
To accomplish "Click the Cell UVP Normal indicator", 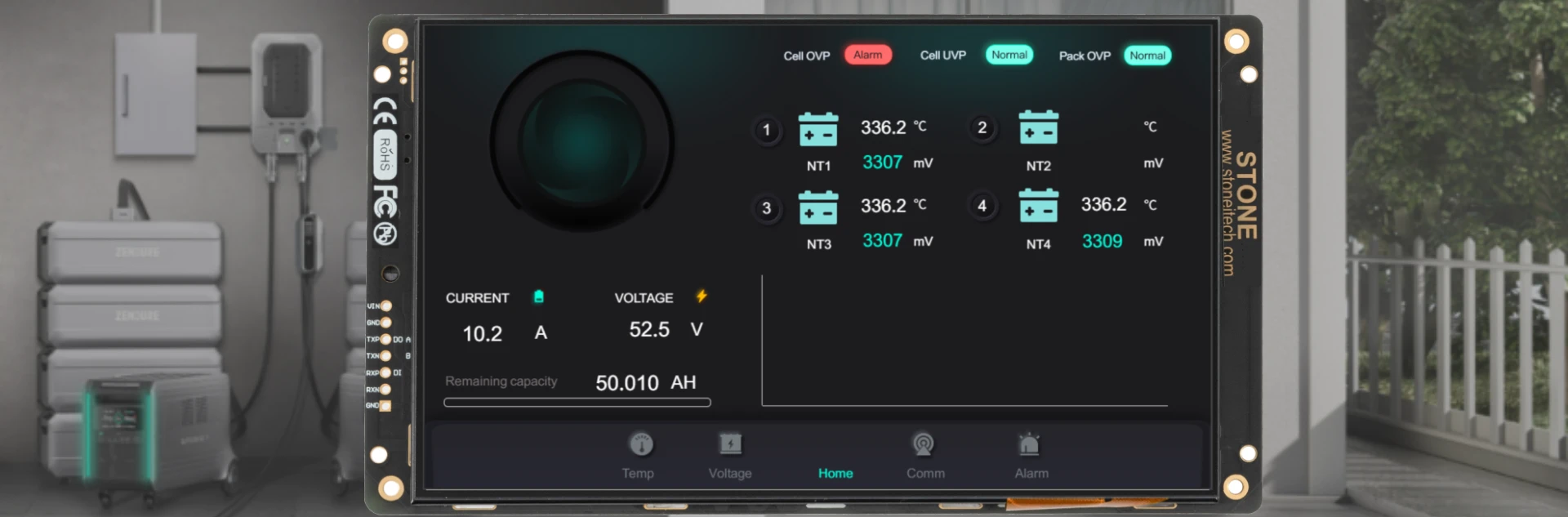I will 1009,55.
